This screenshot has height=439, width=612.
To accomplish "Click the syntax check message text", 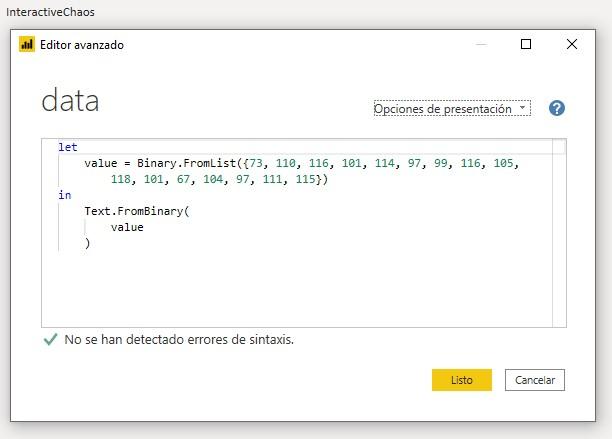I will coord(179,339).
